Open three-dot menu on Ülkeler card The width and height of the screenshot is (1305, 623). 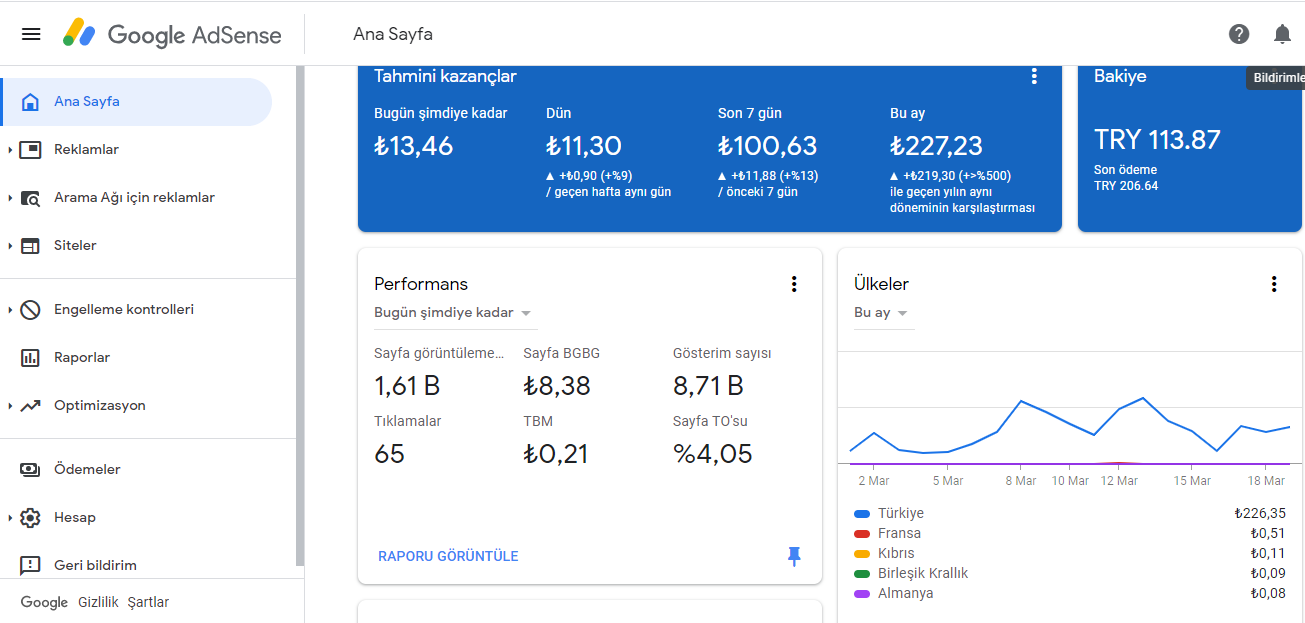coord(1274,284)
